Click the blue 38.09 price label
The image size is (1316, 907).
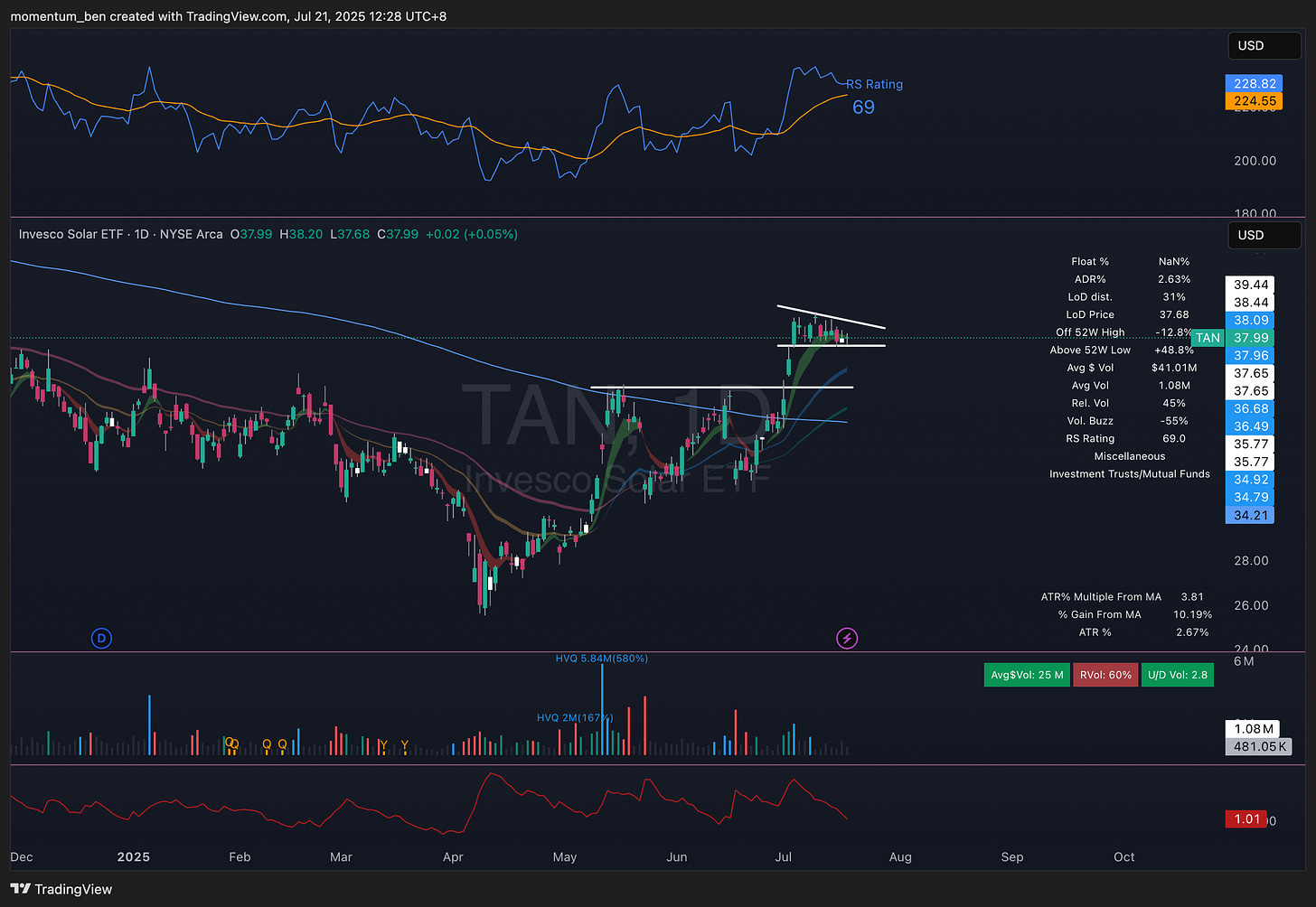(x=1251, y=320)
